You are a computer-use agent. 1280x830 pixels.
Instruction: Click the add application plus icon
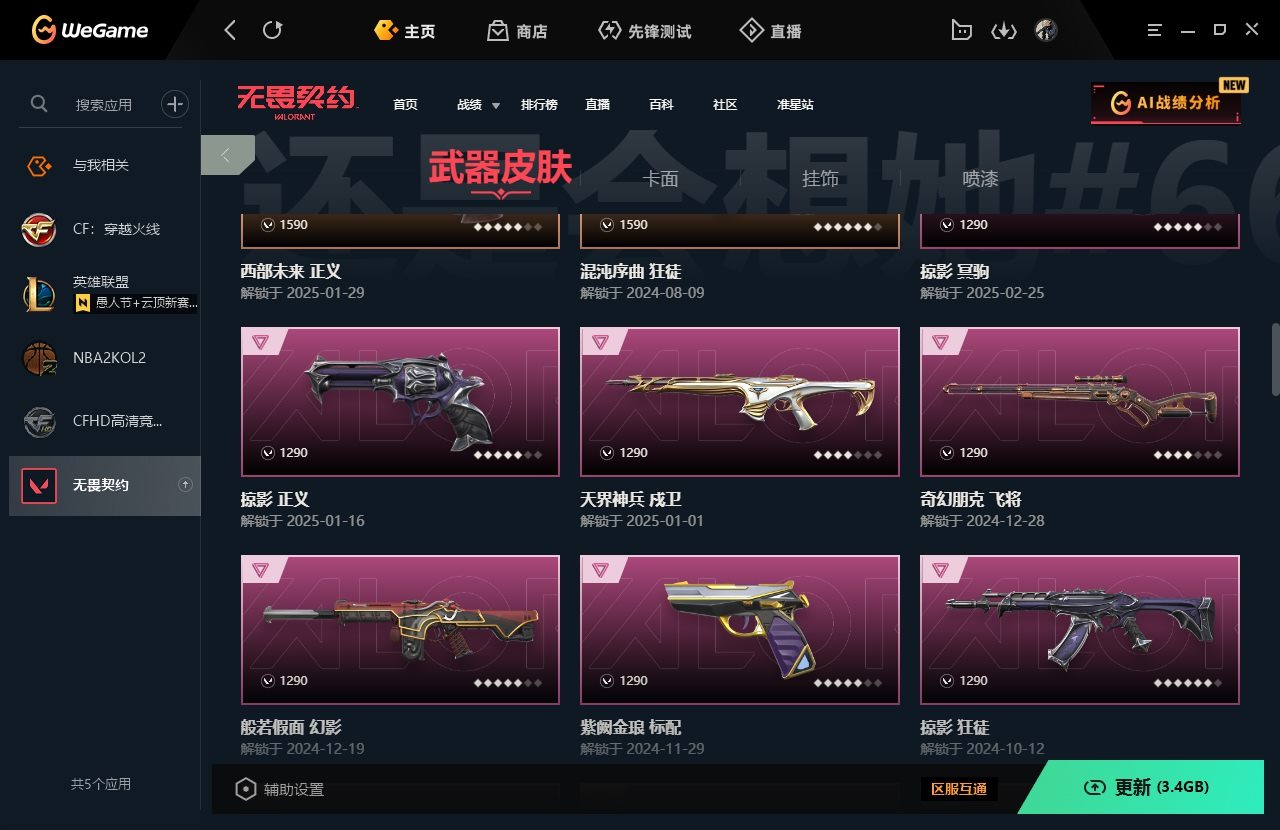pyautogui.click(x=175, y=104)
